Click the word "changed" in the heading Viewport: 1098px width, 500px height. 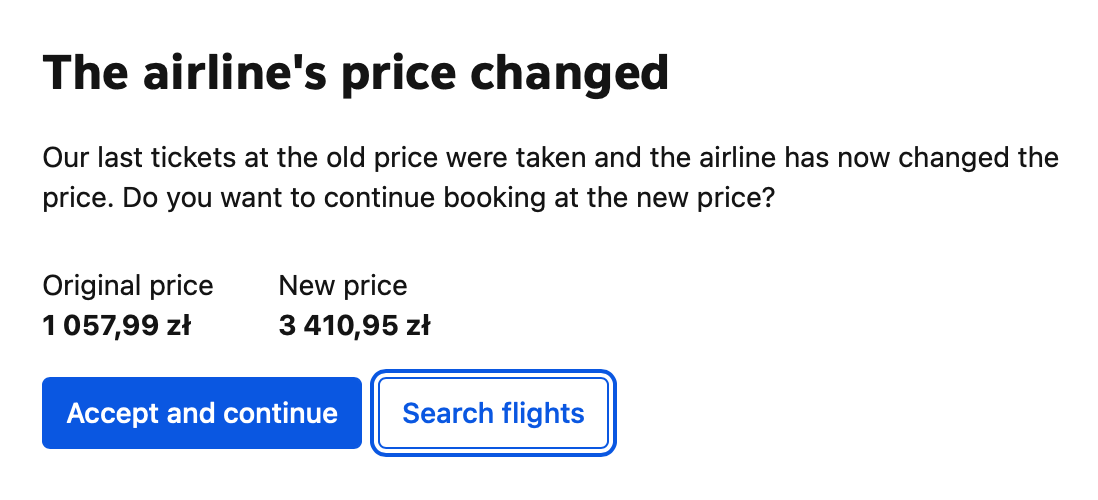click(569, 73)
